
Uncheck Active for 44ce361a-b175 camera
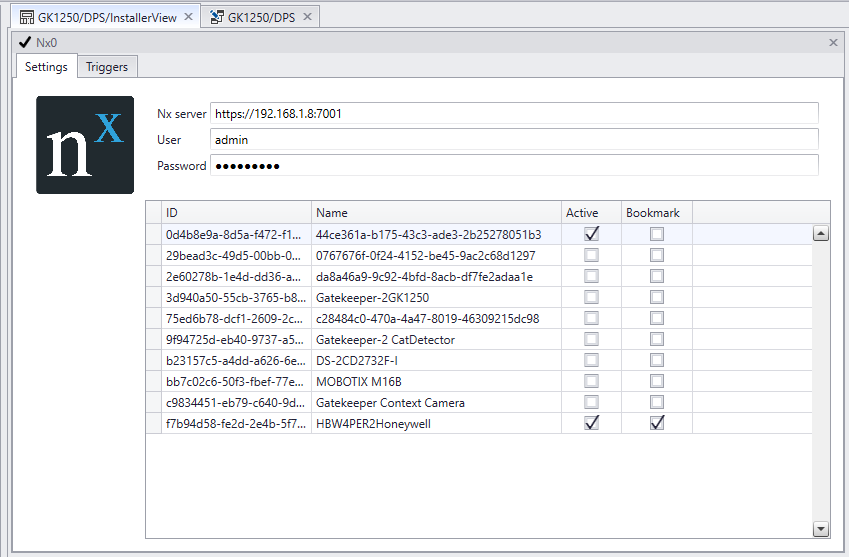coord(591,234)
